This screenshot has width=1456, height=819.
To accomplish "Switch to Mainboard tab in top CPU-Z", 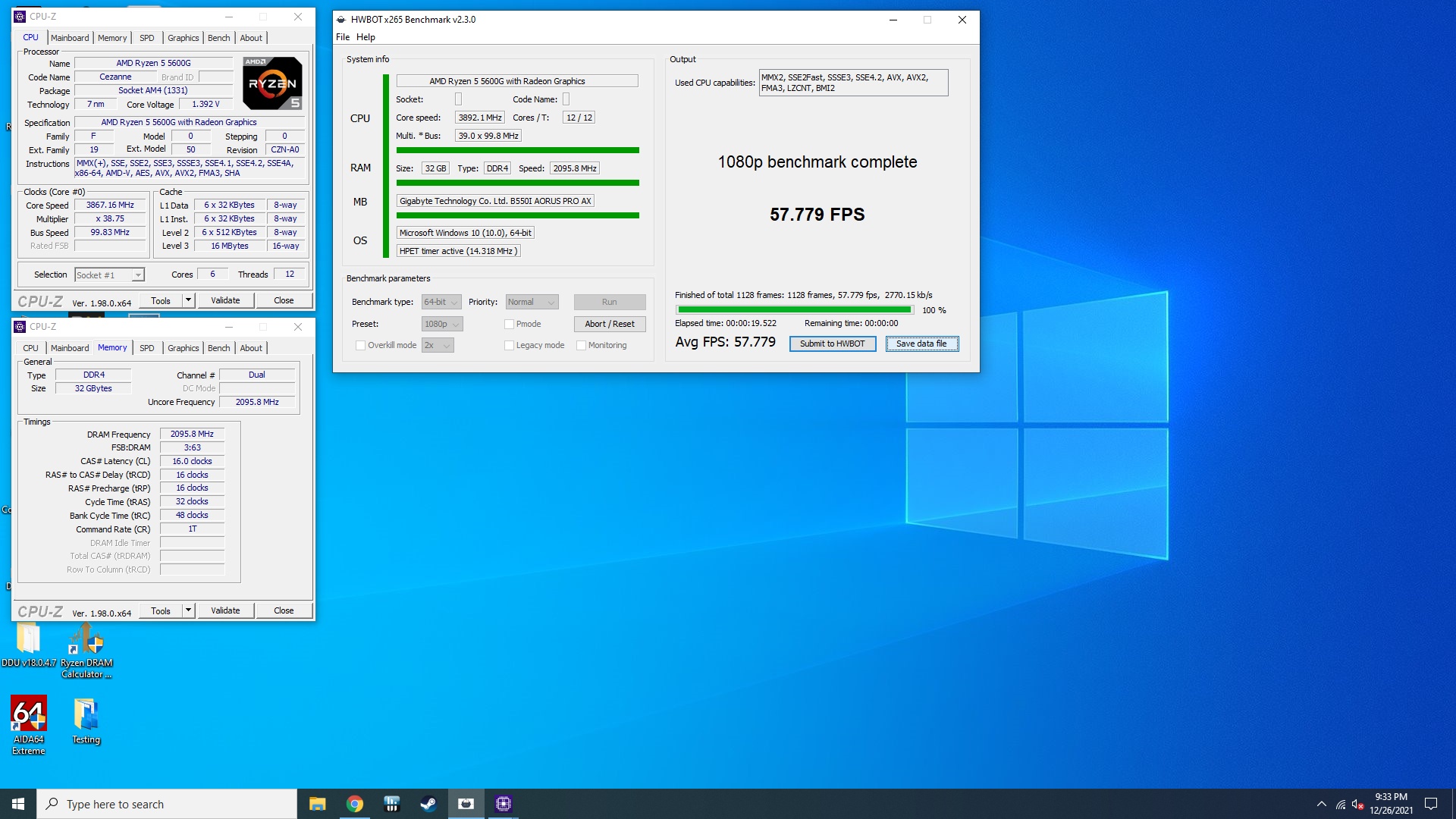I will (70, 38).
